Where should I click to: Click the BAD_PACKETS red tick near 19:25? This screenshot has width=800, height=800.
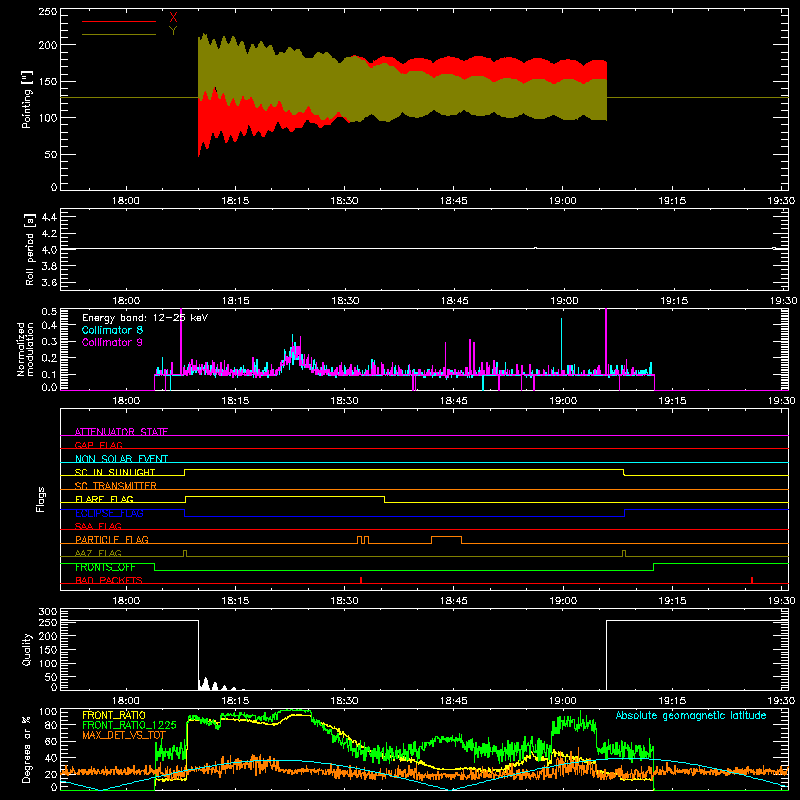[x=752, y=580]
